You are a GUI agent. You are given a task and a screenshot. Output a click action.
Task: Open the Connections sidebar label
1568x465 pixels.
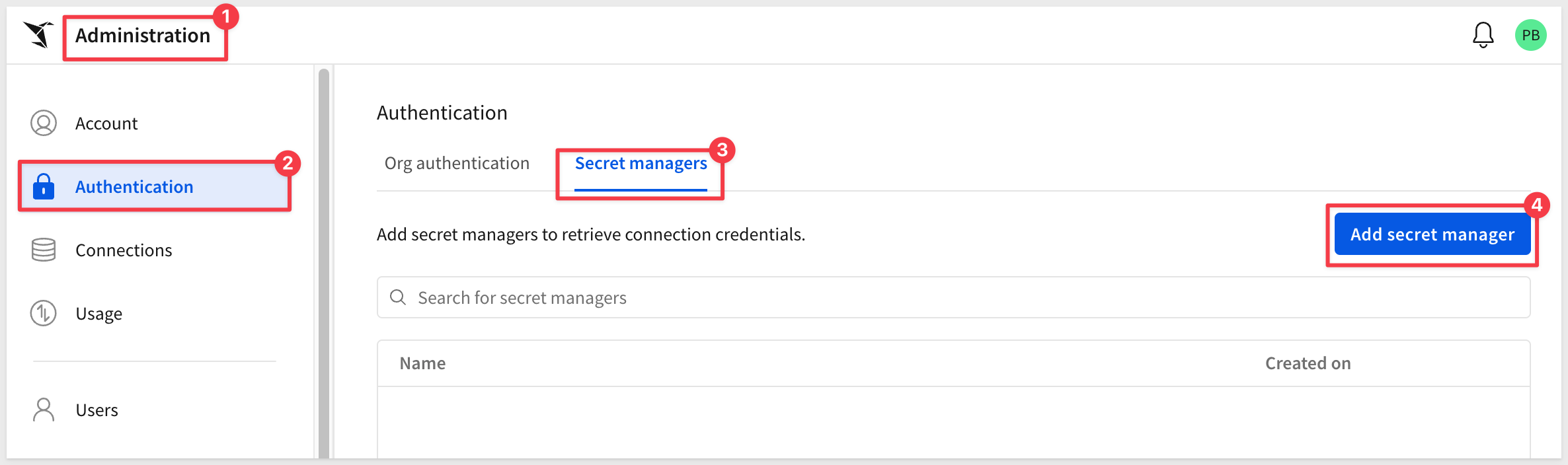124,250
